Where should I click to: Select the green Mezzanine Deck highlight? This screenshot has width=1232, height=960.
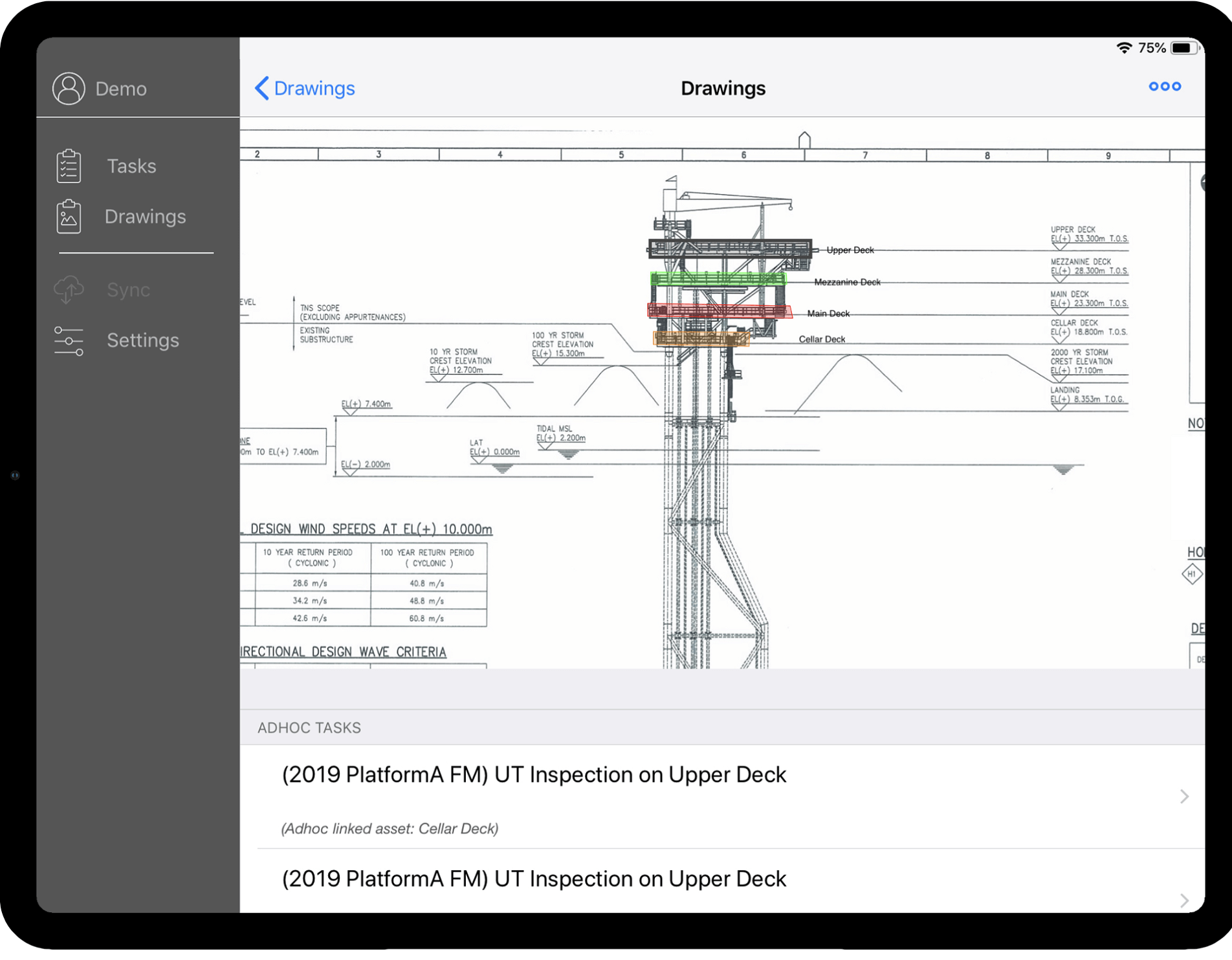(x=718, y=279)
